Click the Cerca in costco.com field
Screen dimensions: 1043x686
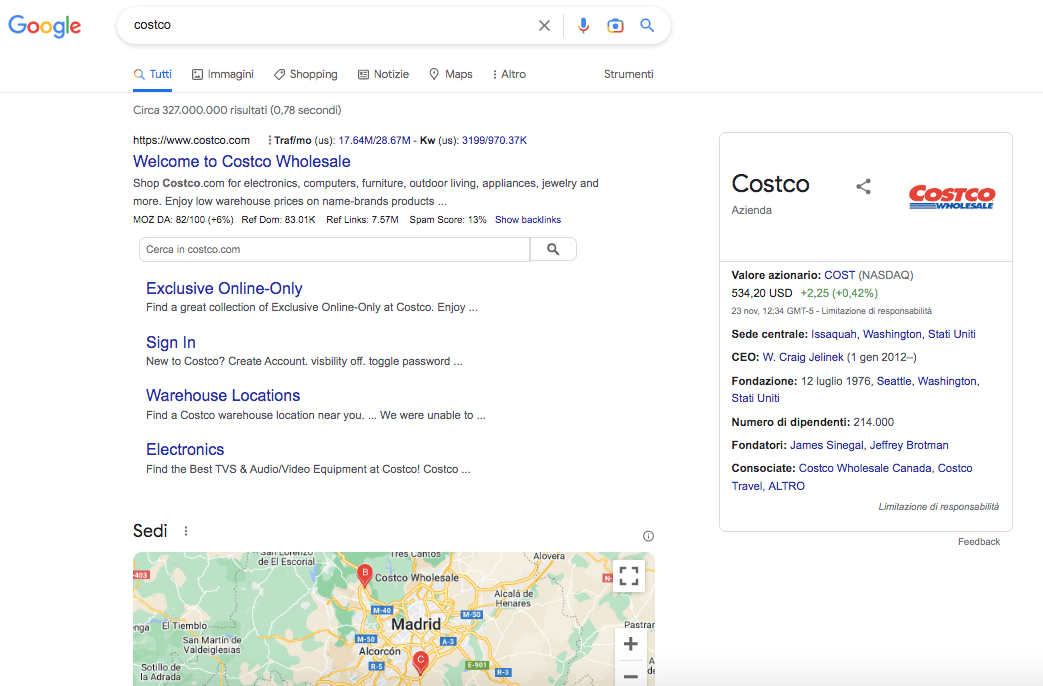point(334,249)
